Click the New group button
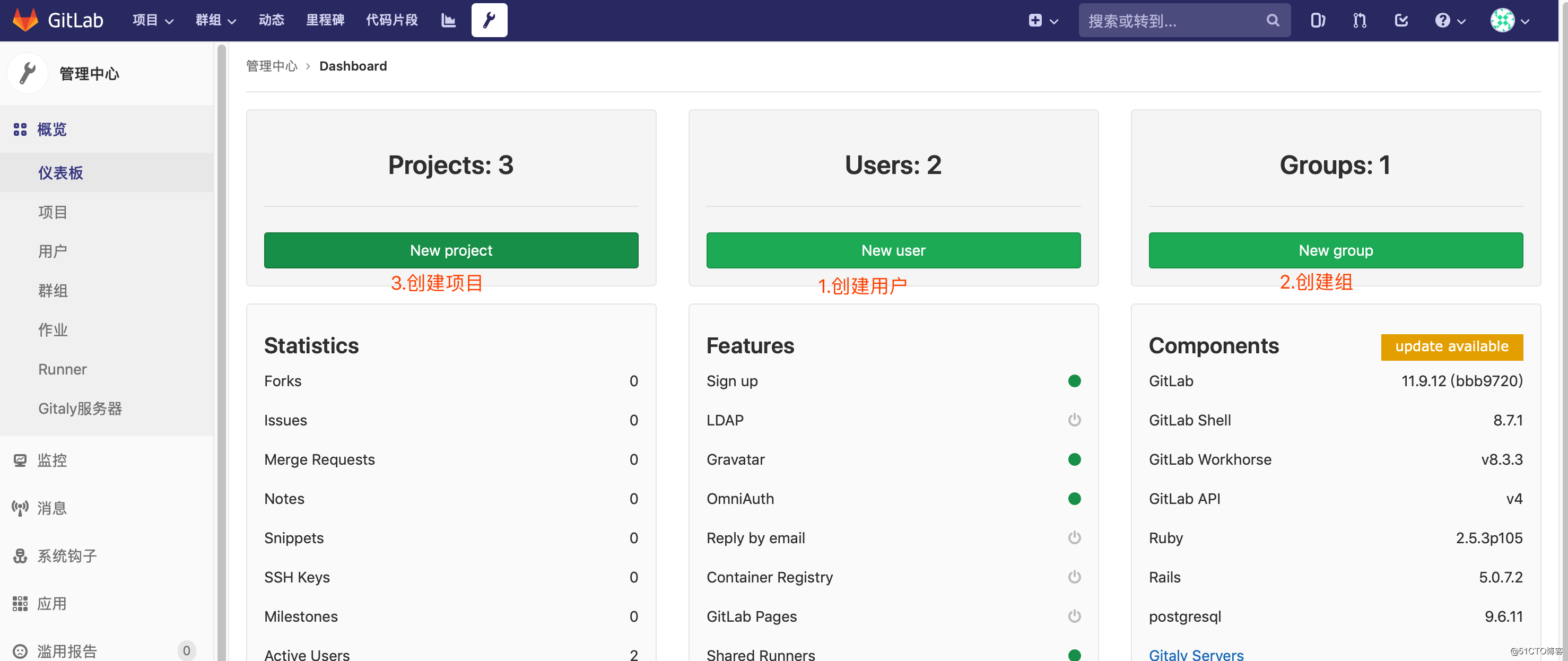This screenshot has width=1568, height=661. click(1336, 250)
